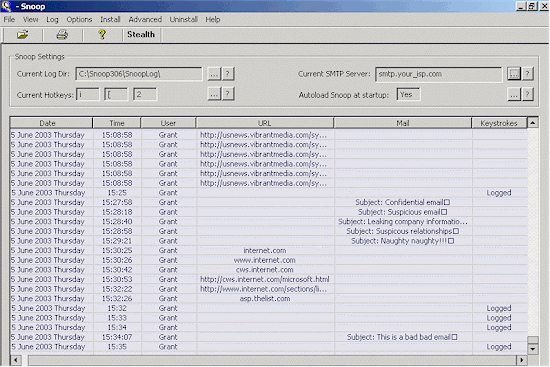Select the 'www.internet.com' URL entry
Viewport: 550px width, 367px height.
(265, 260)
